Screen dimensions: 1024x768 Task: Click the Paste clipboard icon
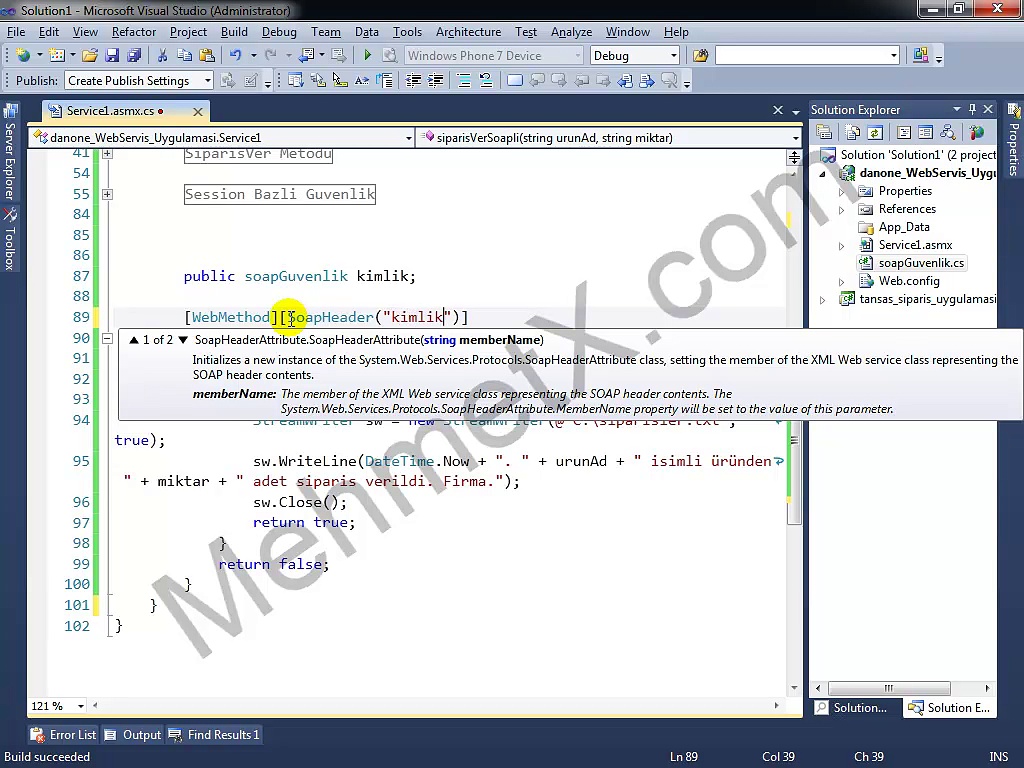click(206, 56)
